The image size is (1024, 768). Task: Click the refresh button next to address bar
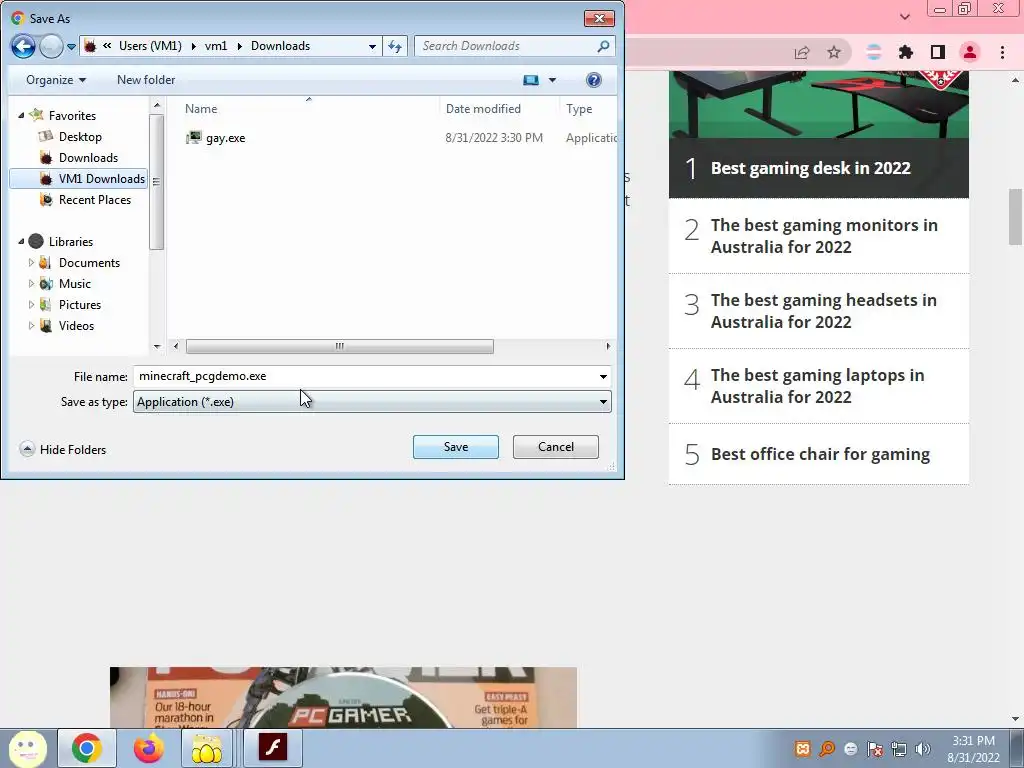(x=395, y=46)
